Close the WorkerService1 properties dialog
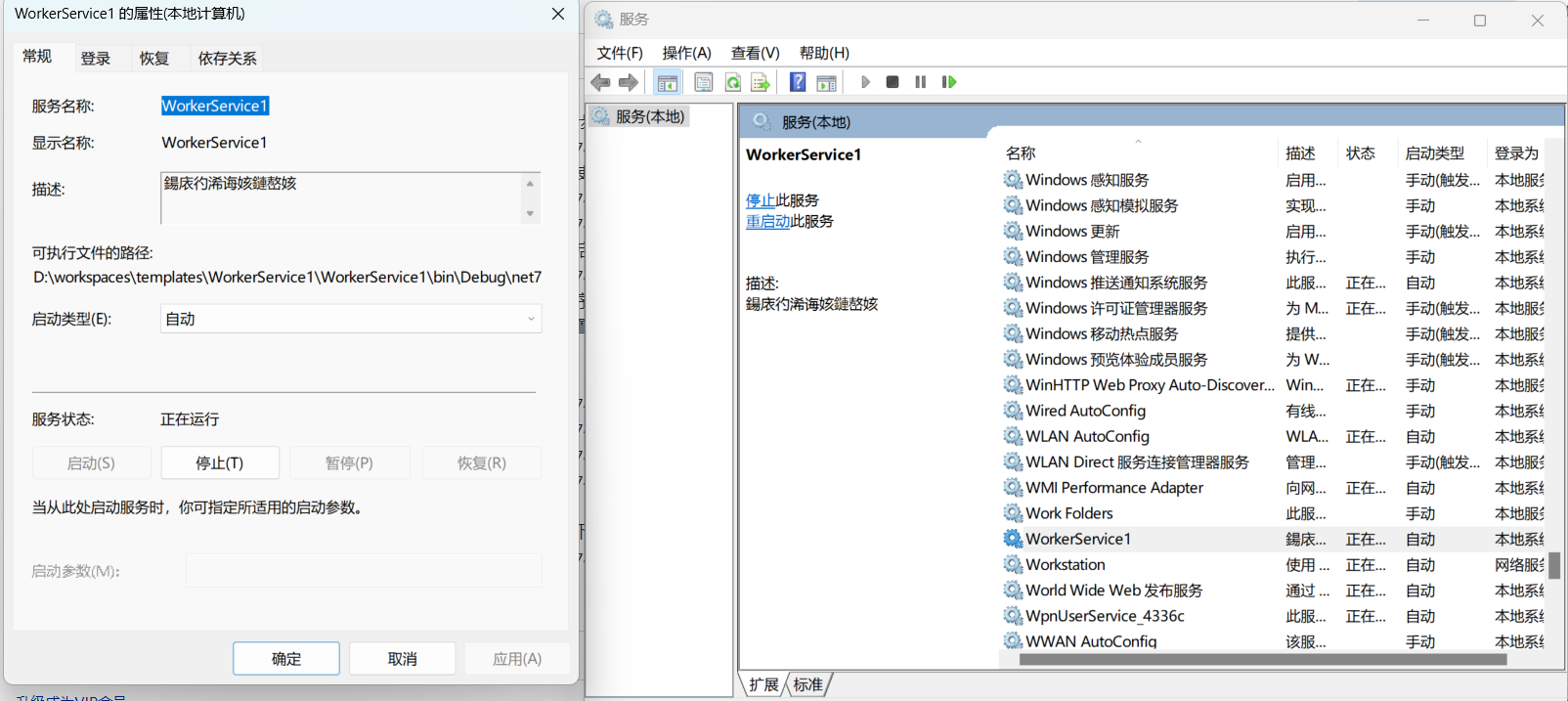This screenshot has height=701, width=1568. 558,14
